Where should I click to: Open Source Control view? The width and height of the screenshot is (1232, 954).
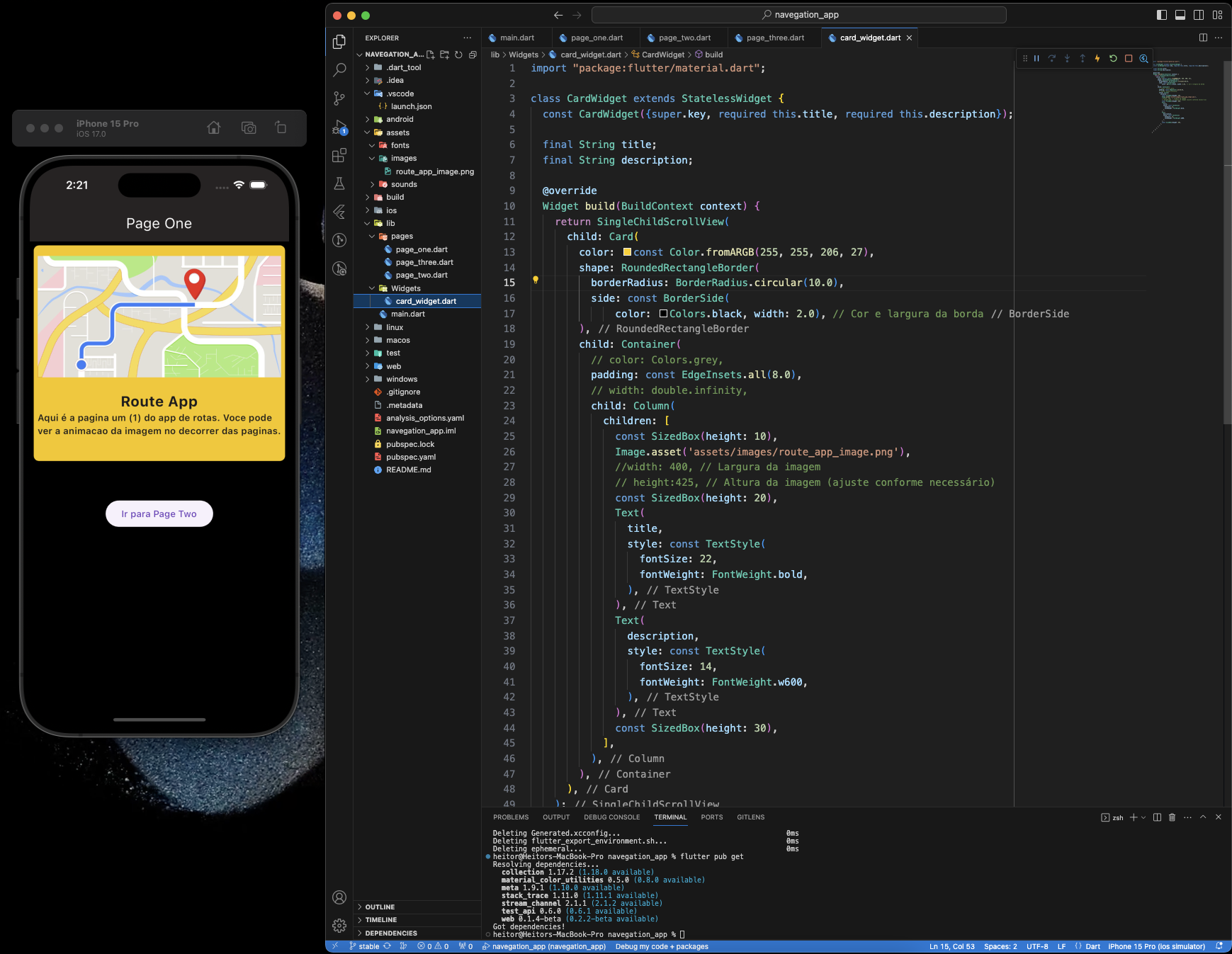tap(339, 98)
